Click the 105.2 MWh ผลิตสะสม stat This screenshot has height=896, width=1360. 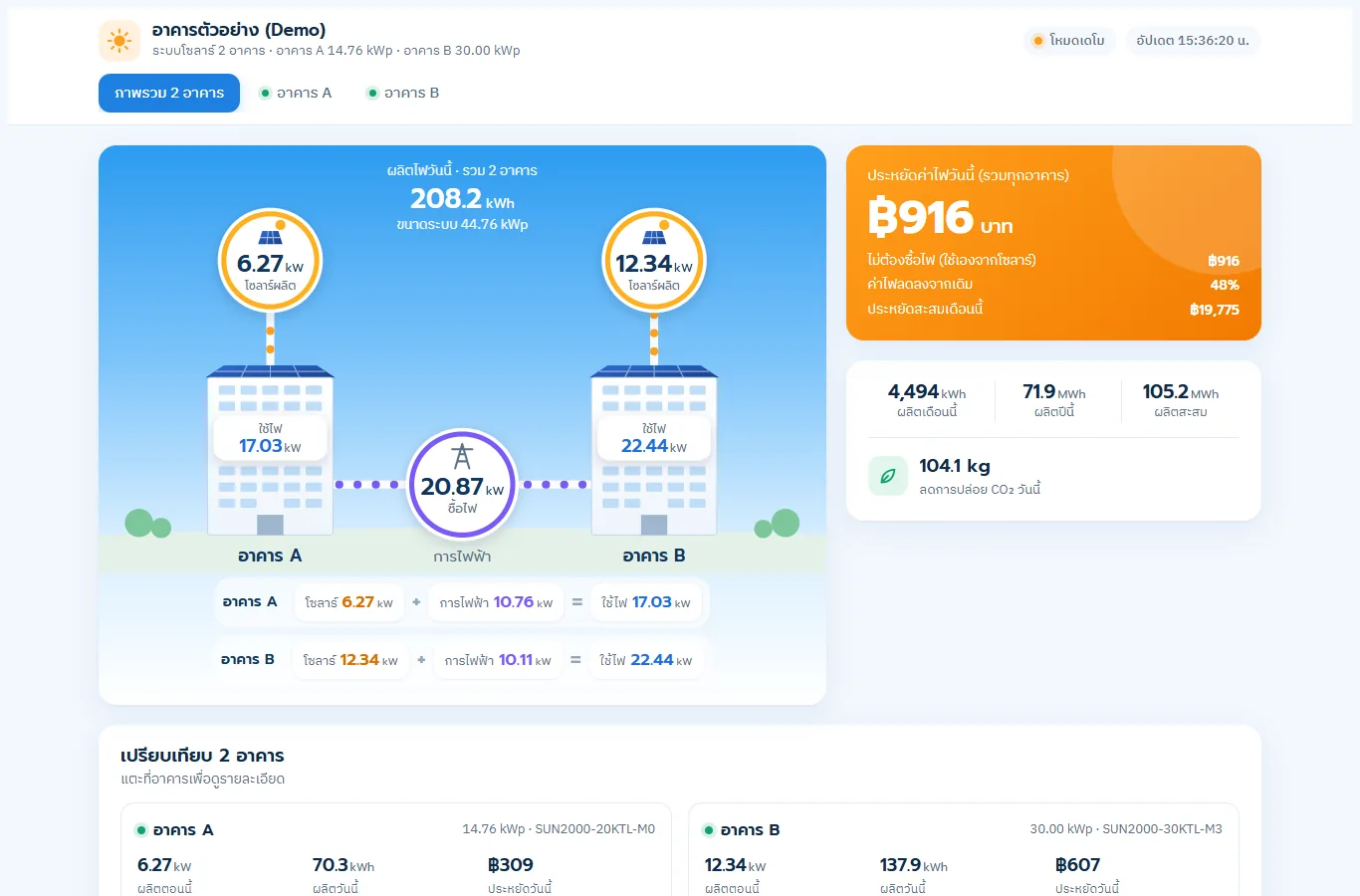click(x=1181, y=401)
